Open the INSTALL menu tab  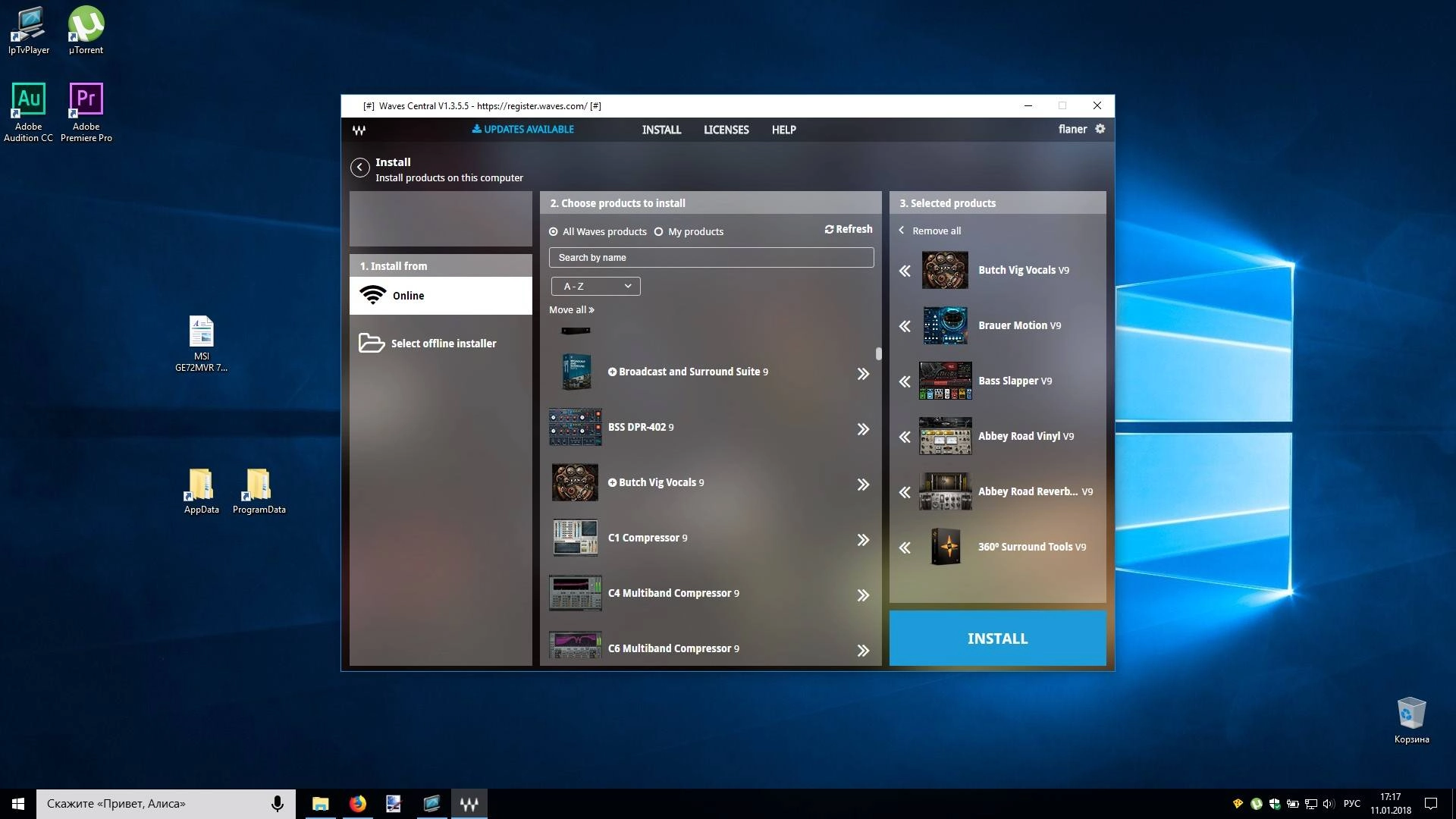[661, 130]
